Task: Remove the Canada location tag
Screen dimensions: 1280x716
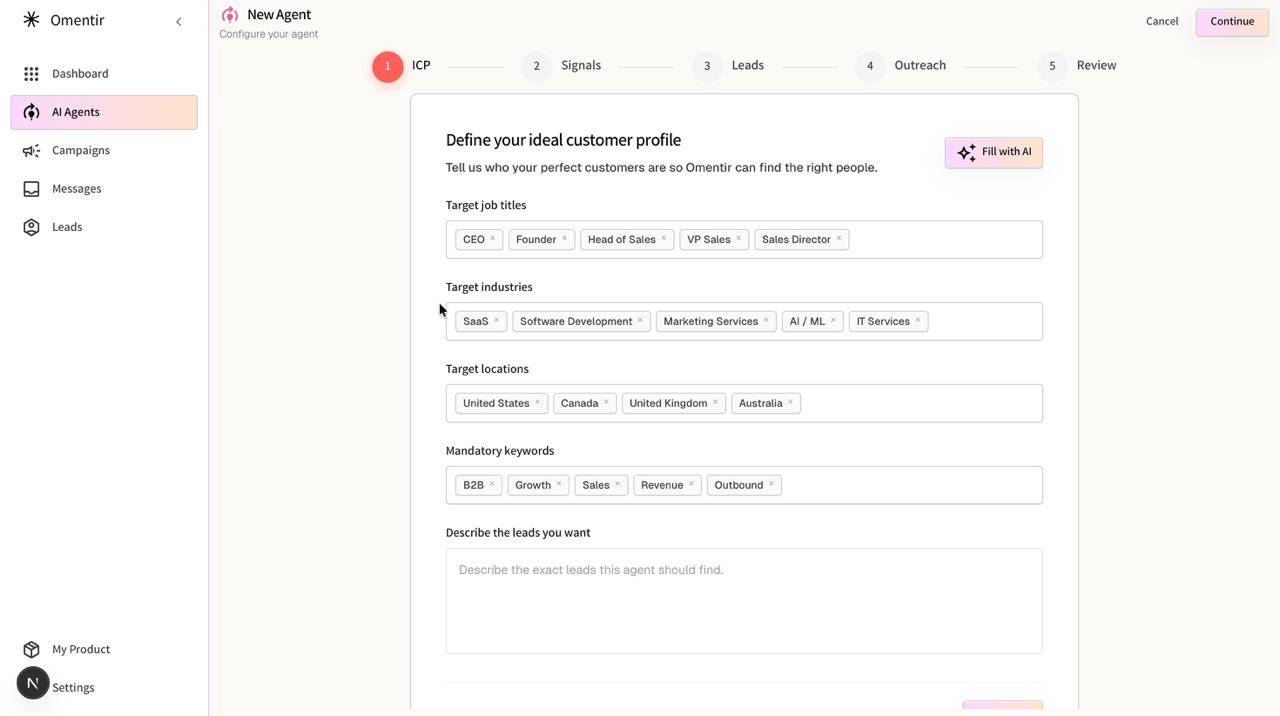Action: pos(605,403)
